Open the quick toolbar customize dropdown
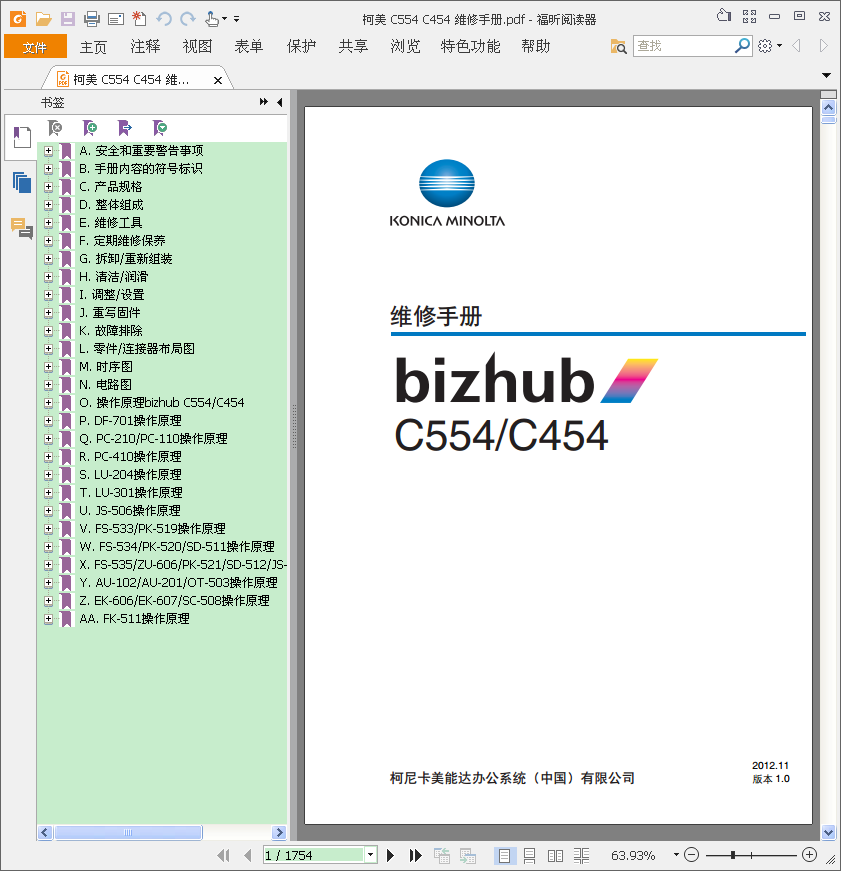Viewport: 841px width, 871px height. 236,19
